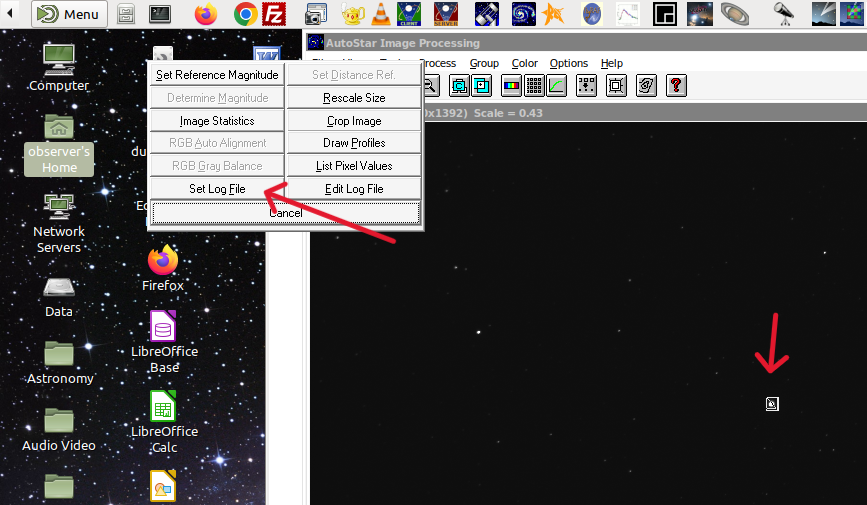Open Network Servers on the desktop

coord(59,223)
